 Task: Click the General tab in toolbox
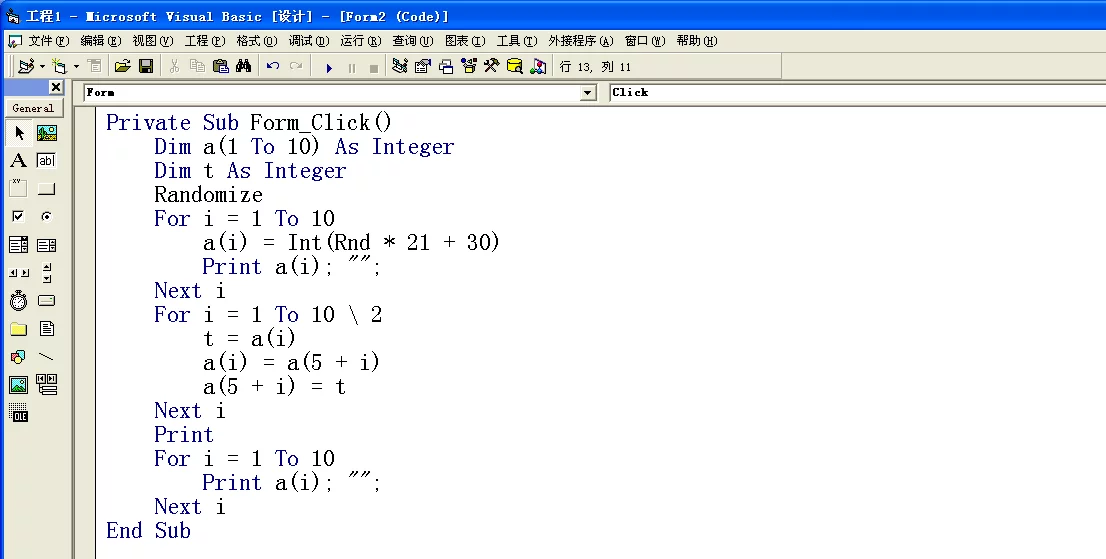click(33, 108)
